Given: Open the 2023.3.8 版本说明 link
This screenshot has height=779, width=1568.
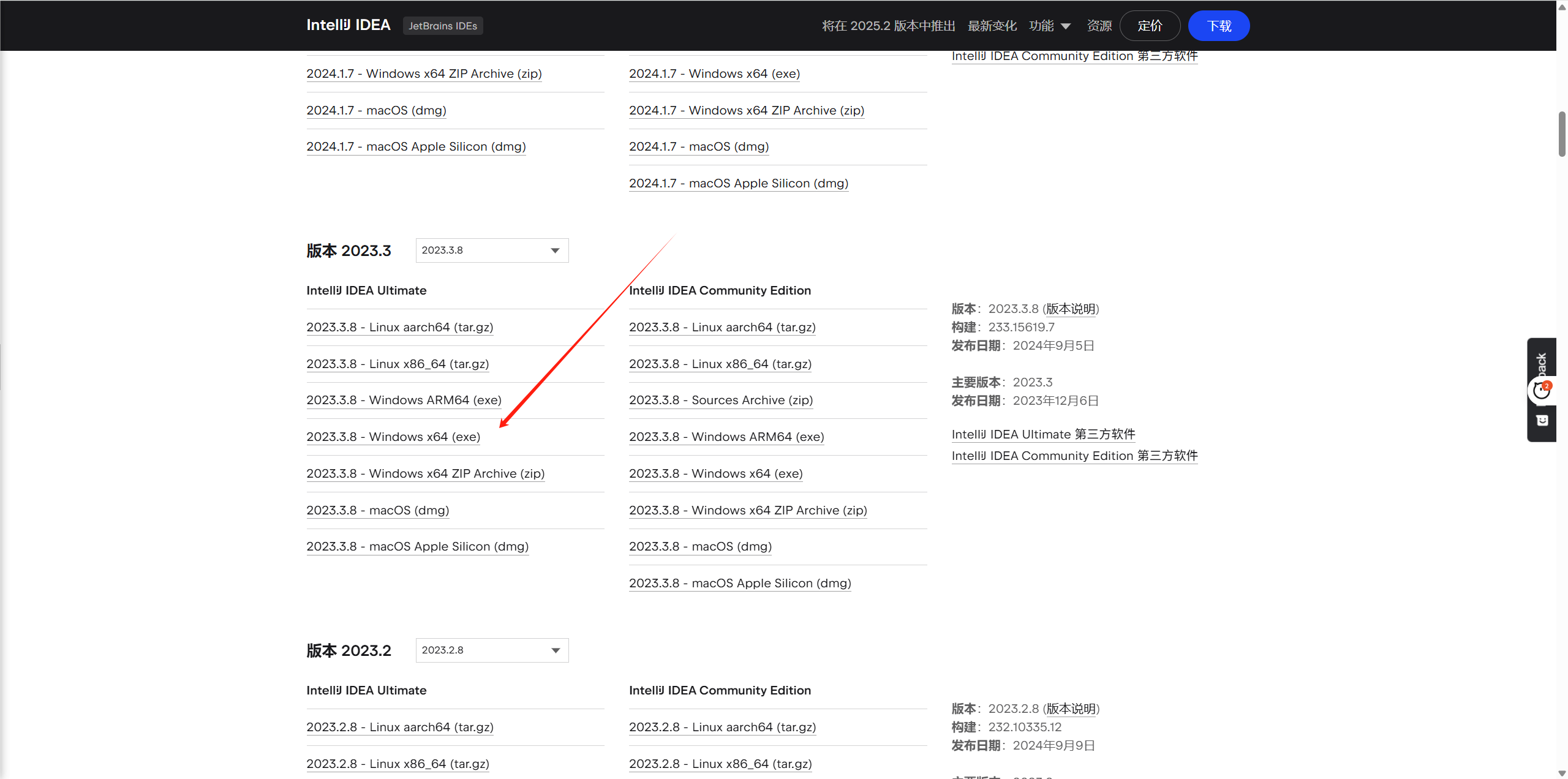Looking at the screenshot, I should 1070,309.
